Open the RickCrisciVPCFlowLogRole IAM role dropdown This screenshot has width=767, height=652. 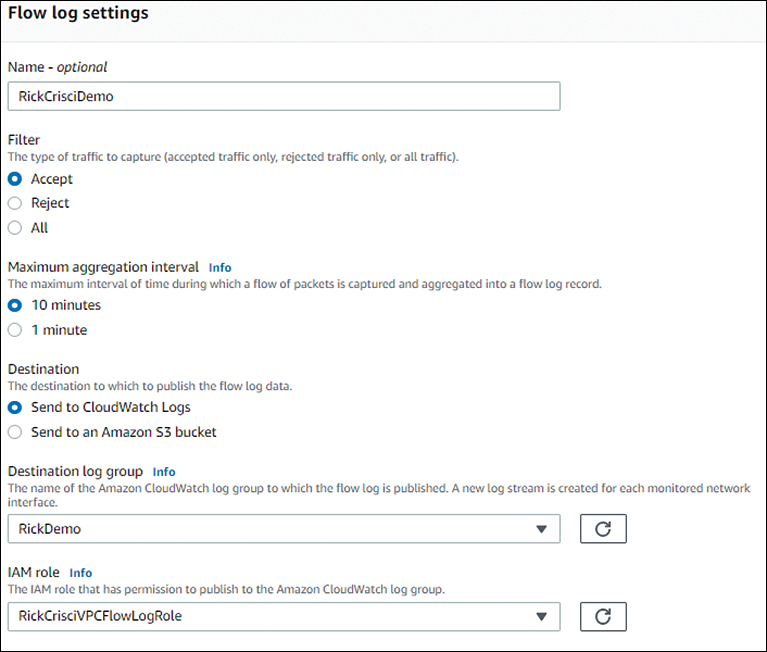click(x=284, y=616)
